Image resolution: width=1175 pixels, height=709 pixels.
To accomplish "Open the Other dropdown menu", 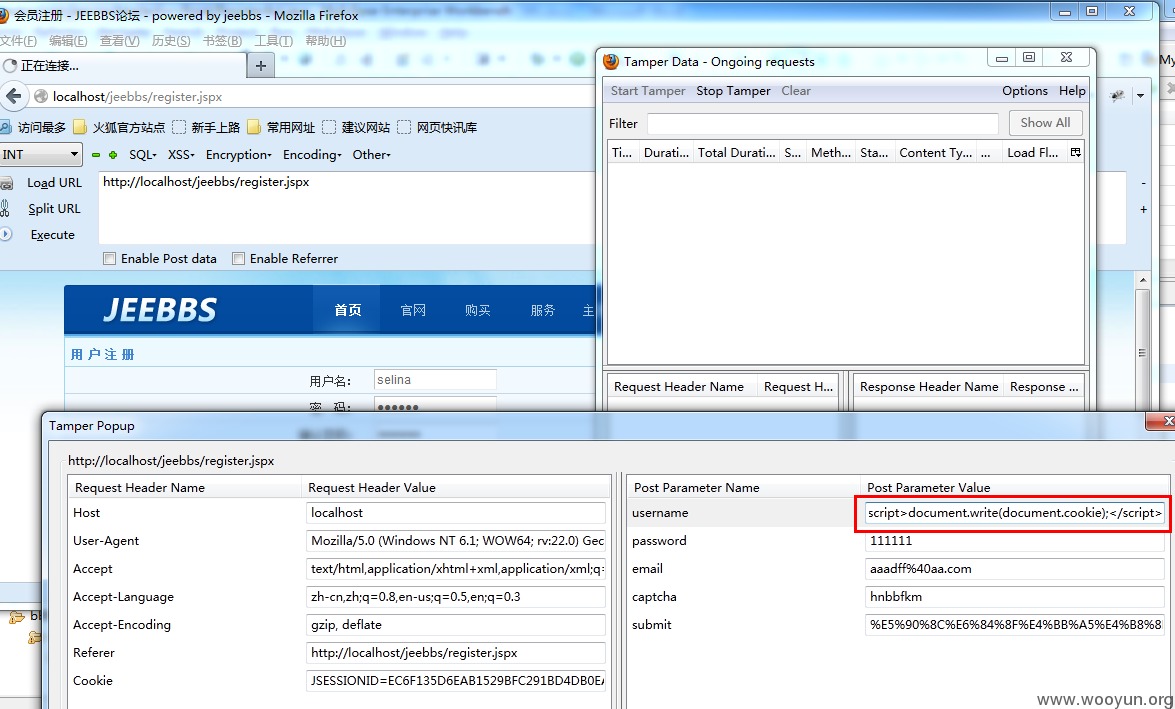I will pos(371,154).
